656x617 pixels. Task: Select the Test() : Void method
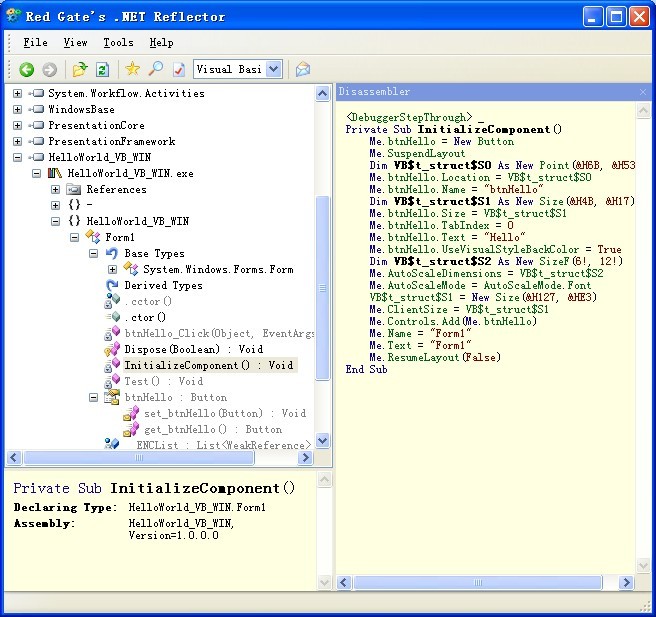coord(164,381)
